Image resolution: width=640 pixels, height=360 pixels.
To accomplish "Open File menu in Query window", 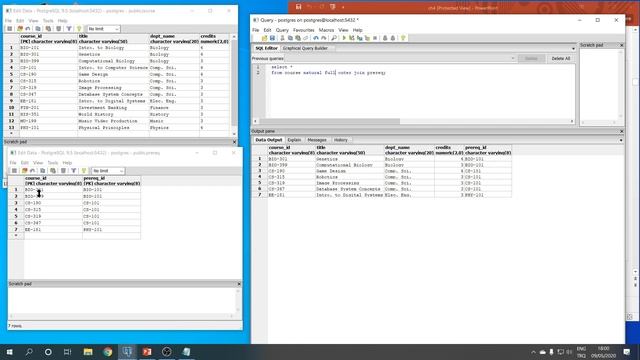I will pos(256,30).
